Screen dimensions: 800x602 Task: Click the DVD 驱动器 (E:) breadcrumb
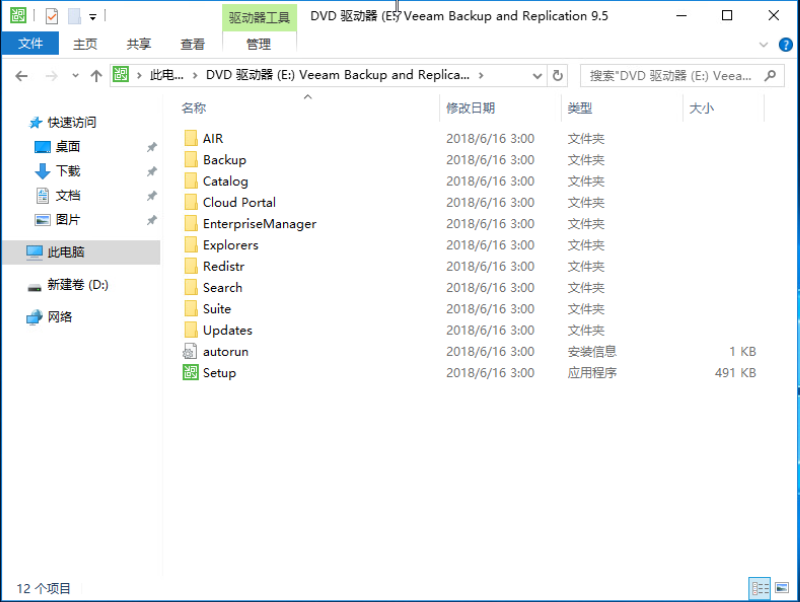click(x=337, y=75)
